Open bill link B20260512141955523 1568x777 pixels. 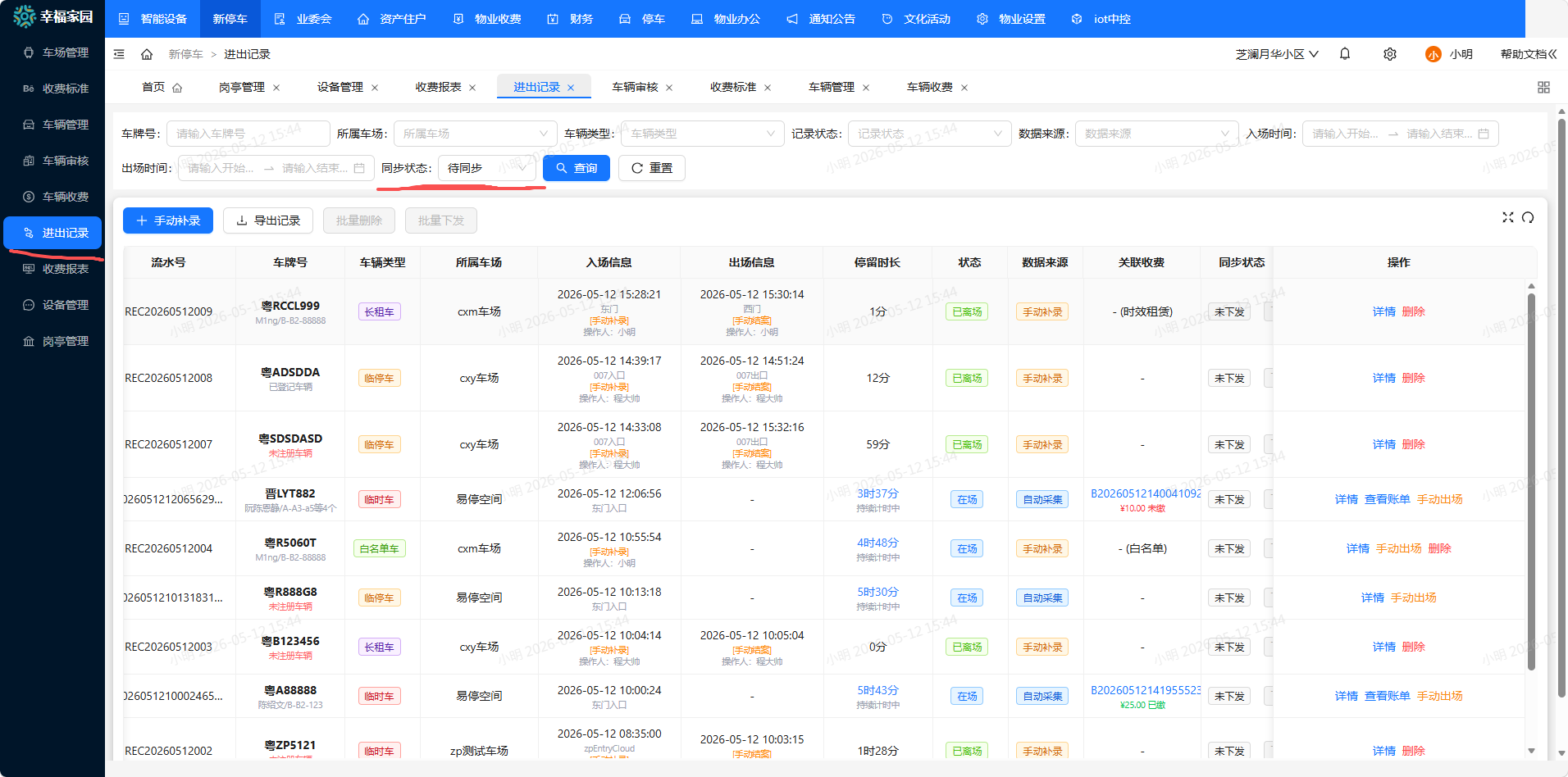pos(1145,690)
